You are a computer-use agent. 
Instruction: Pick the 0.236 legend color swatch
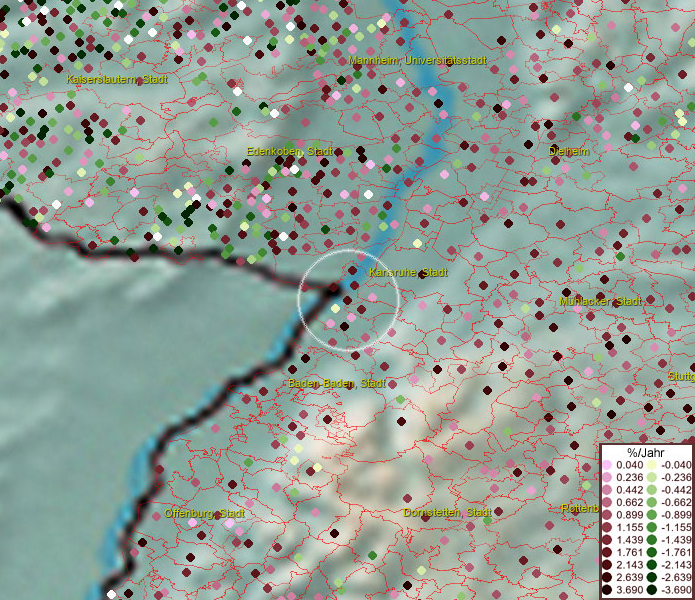tap(607, 477)
